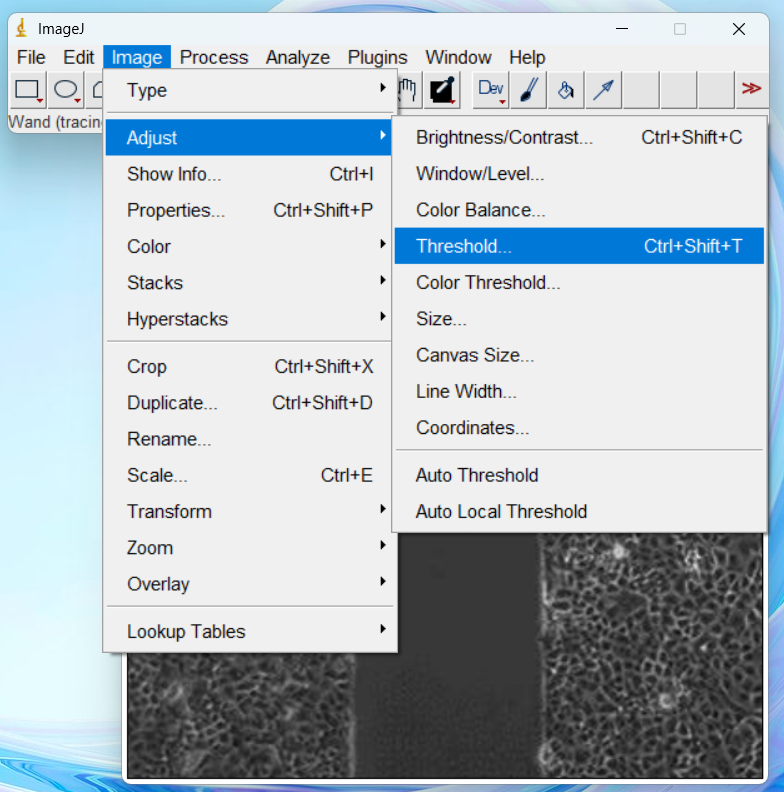The height and width of the screenshot is (792, 784).
Task: Open the Plugins menu
Action: tap(377, 57)
